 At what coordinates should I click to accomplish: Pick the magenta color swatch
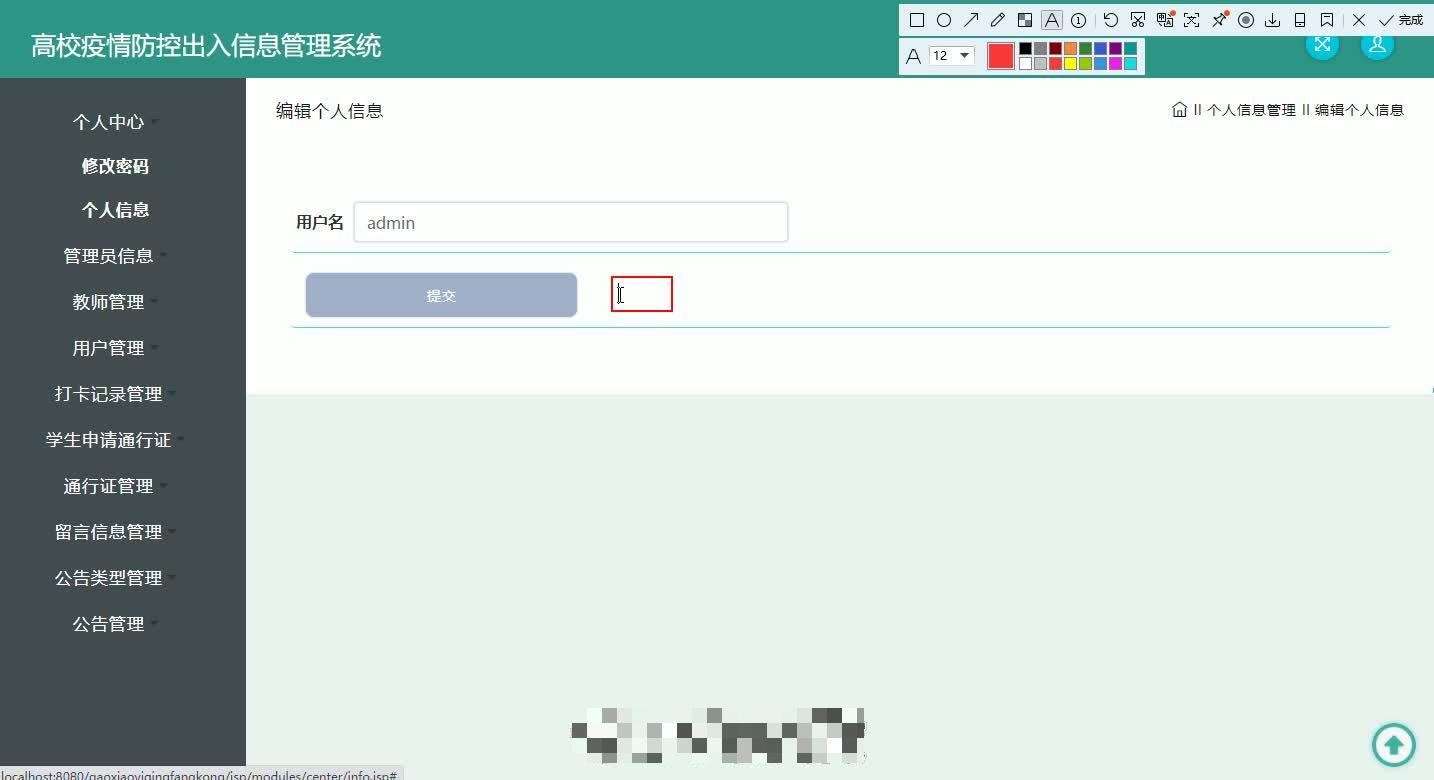pos(1115,64)
